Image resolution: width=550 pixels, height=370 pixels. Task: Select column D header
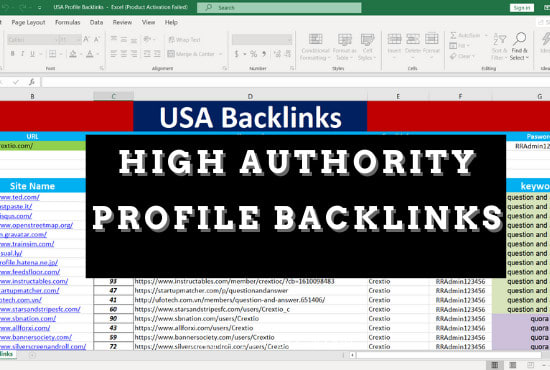pos(250,96)
